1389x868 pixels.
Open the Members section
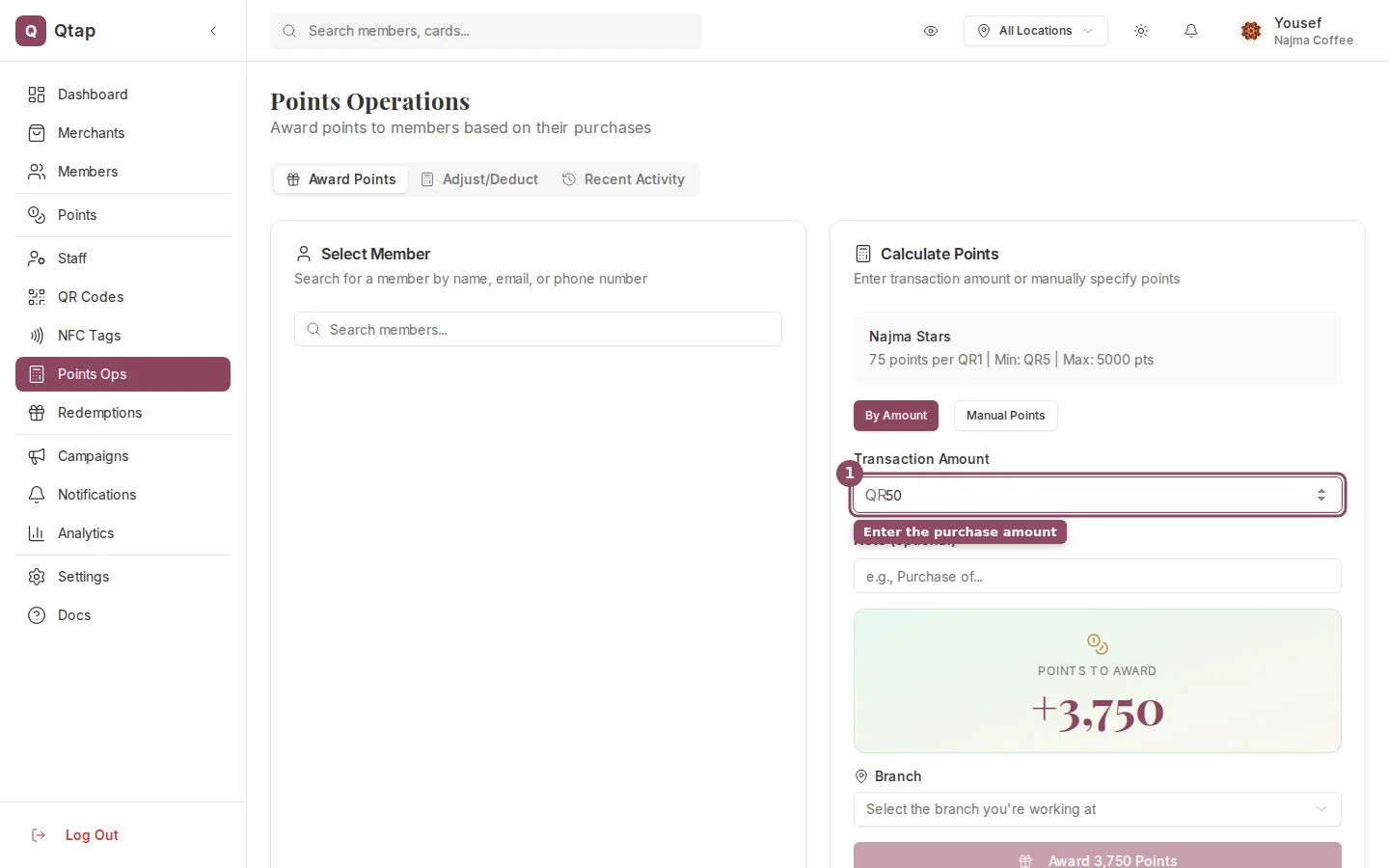click(x=123, y=172)
